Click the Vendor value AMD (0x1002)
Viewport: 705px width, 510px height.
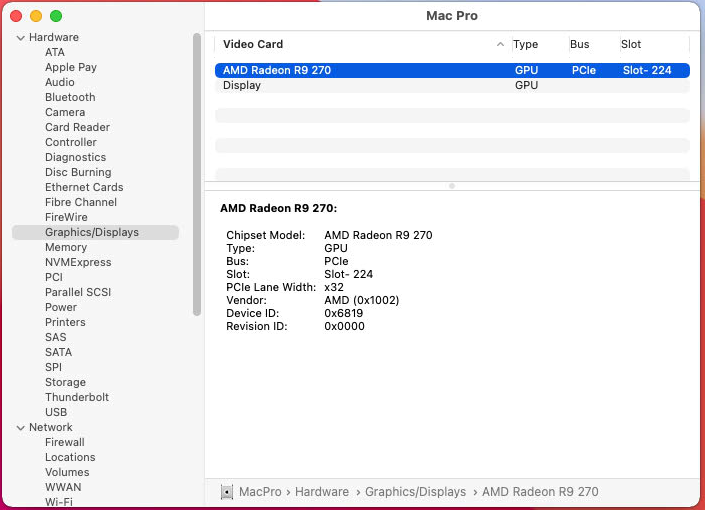point(361,300)
